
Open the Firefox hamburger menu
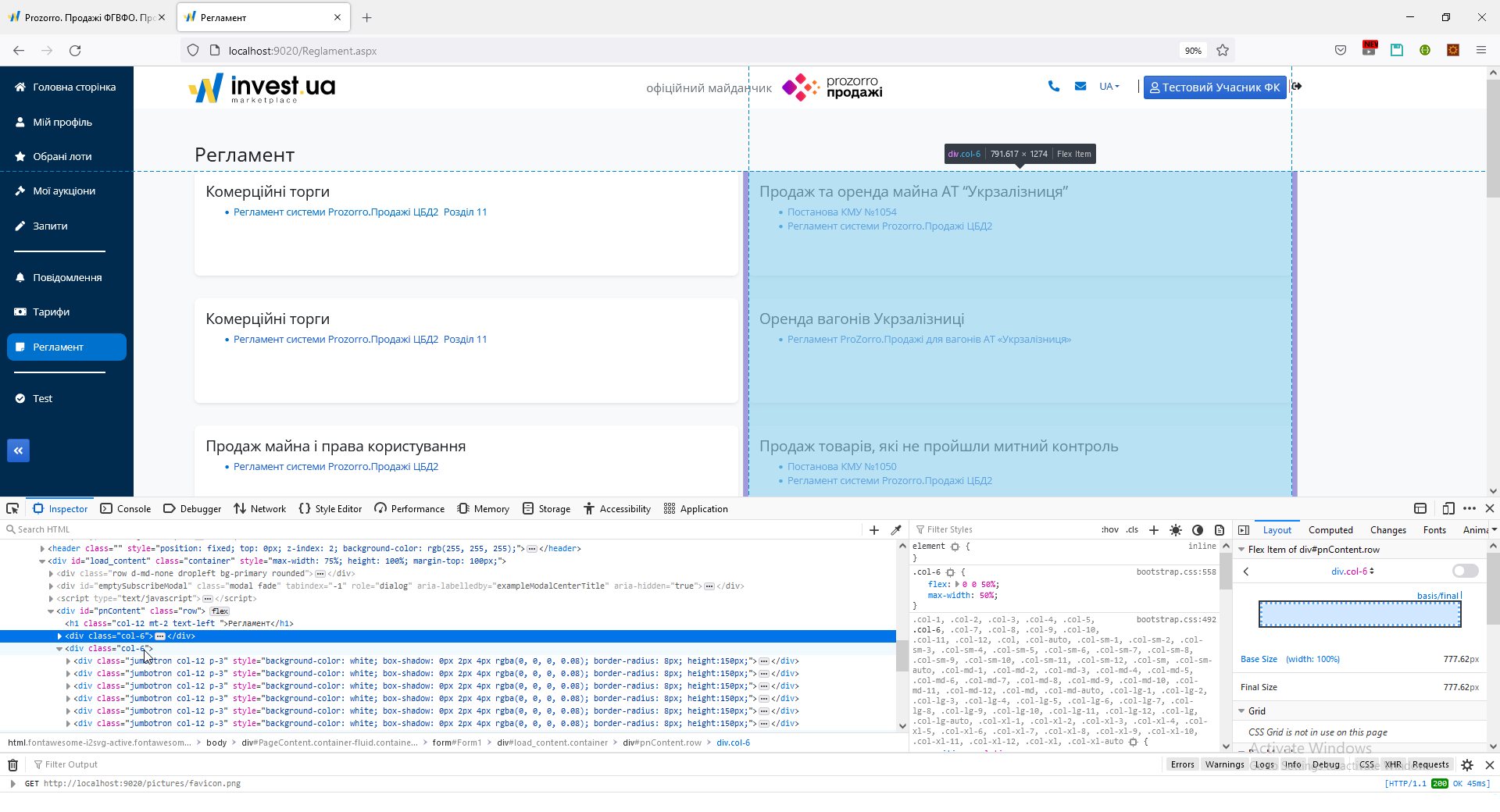coord(1481,51)
